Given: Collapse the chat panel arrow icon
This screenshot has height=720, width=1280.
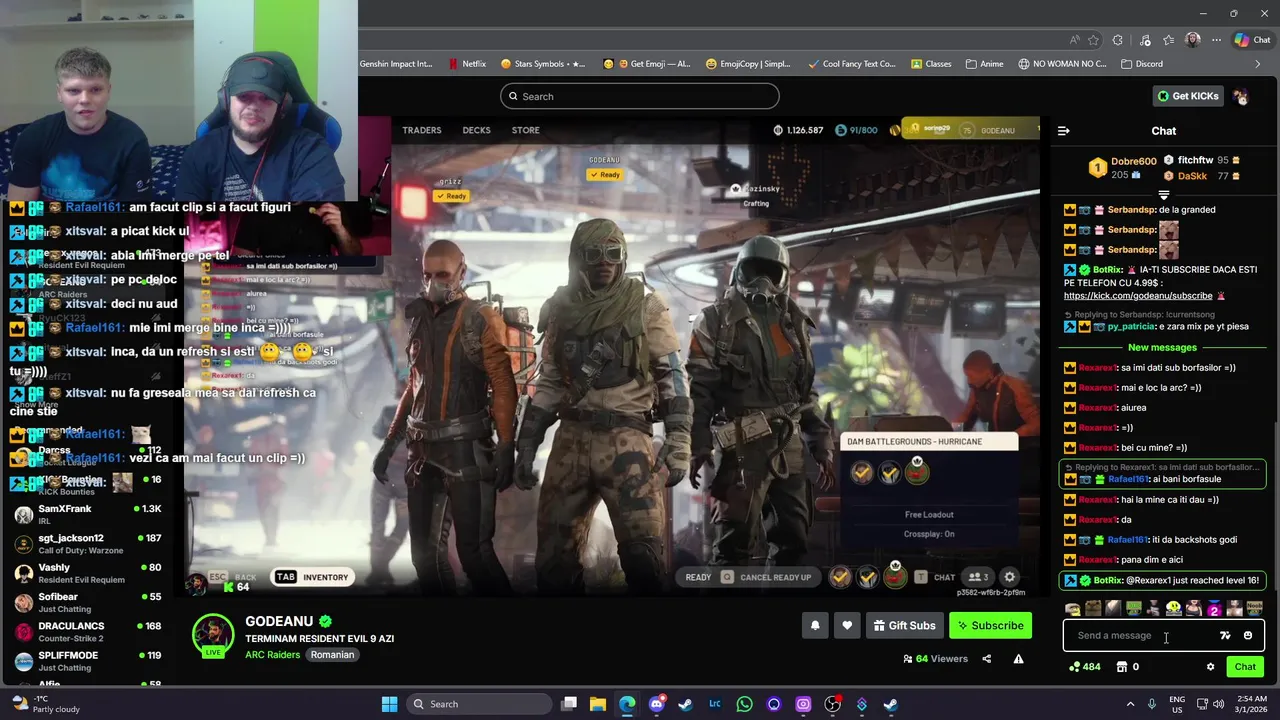Looking at the screenshot, I should pyautogui.click(x=1064, y=131).
